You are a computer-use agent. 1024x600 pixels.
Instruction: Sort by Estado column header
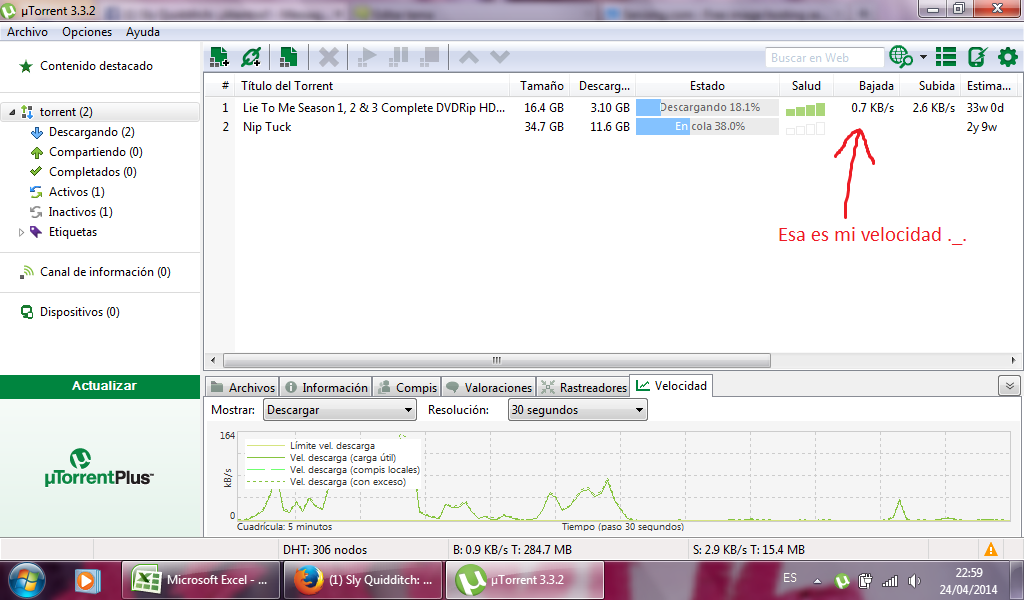707,86
